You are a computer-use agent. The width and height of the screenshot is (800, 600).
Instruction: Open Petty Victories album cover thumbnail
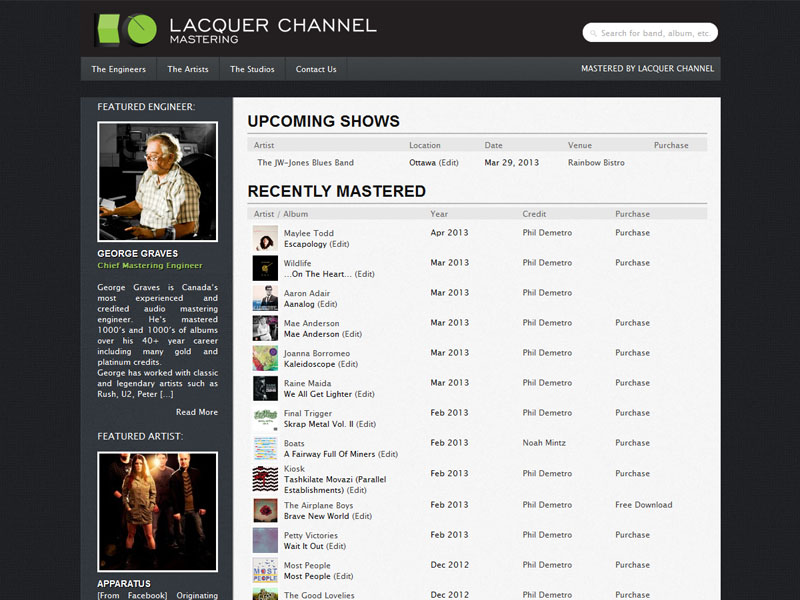[x=265, y=540]
